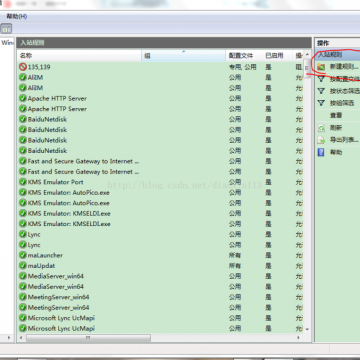
Task: Click the filter-by-profile (按配置文件筛选) funnel icon
Action: click(321, 79)
